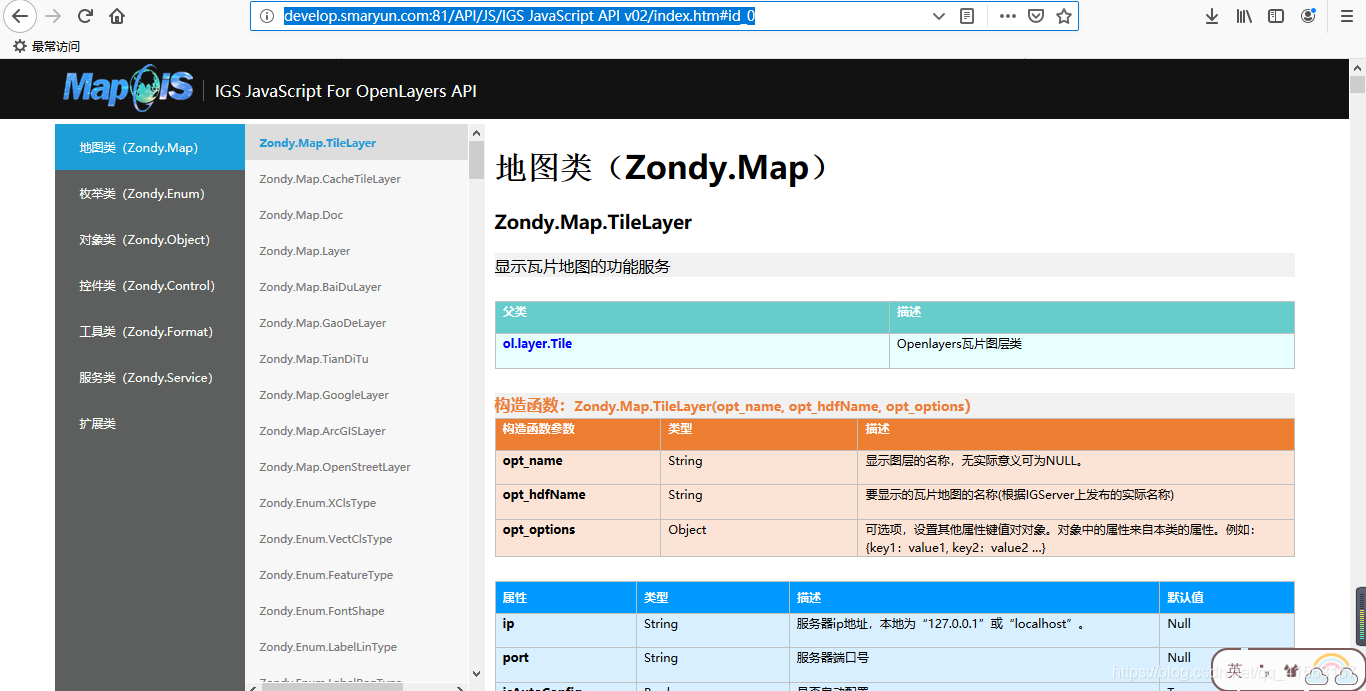Toggle the browser sidebar icon
Screen dimensions: 1366x691
(x=1275, y=16)
